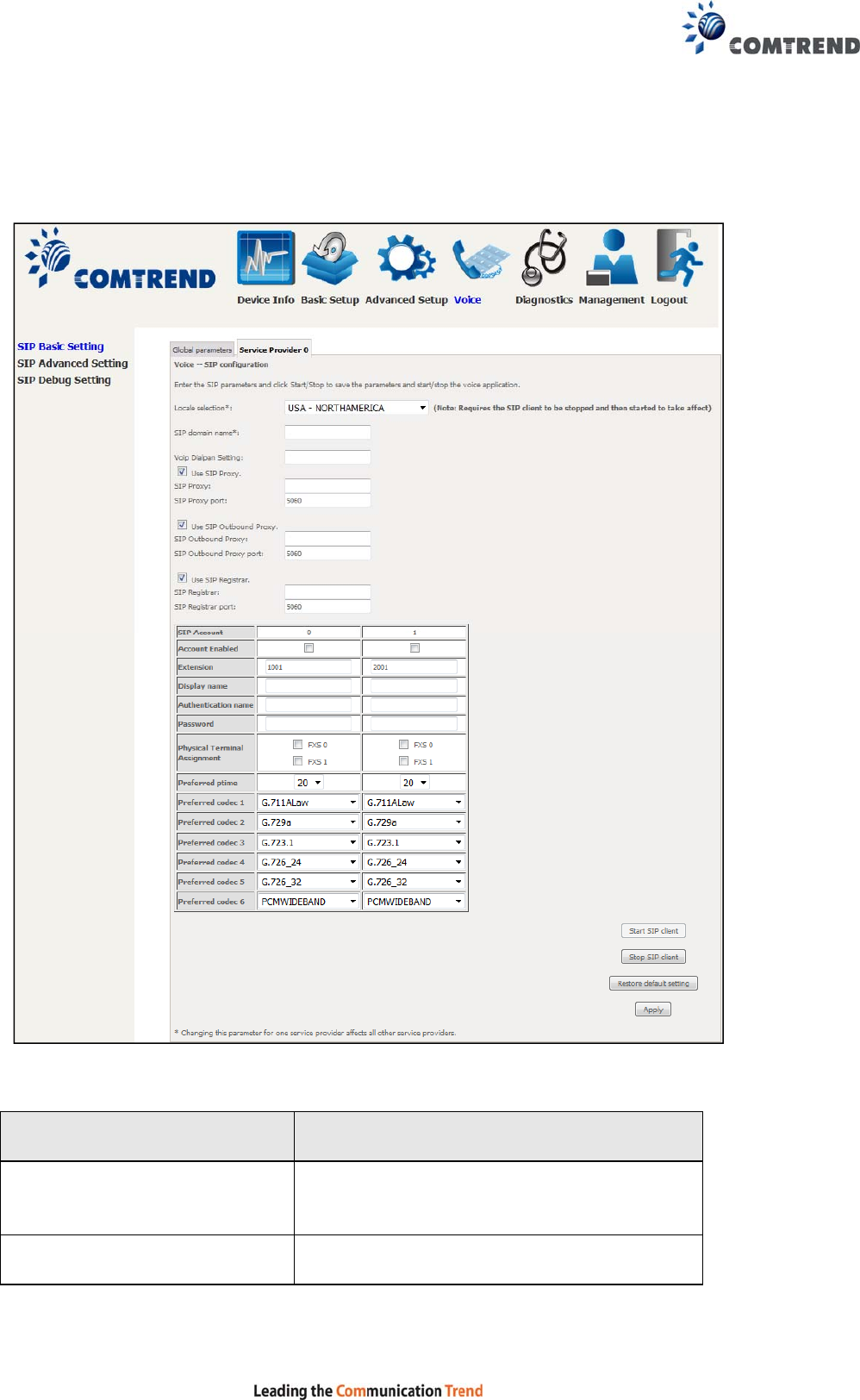The width and height of the screenshot is (860, 1400).
Task: Open the Voice telephone icon
Action: pyautogui.click(x=481, y=260)
